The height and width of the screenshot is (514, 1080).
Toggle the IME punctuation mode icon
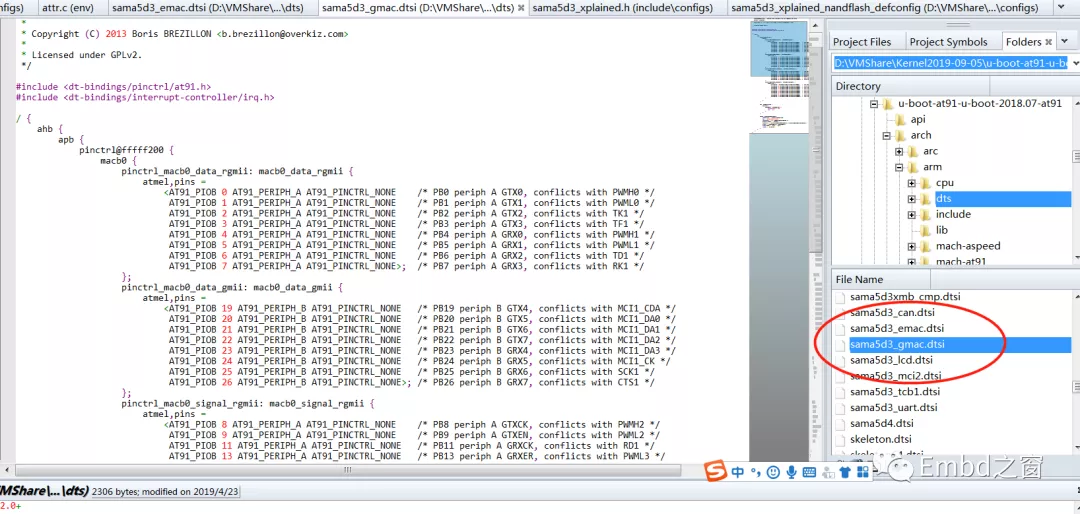[x=755, y=473]
